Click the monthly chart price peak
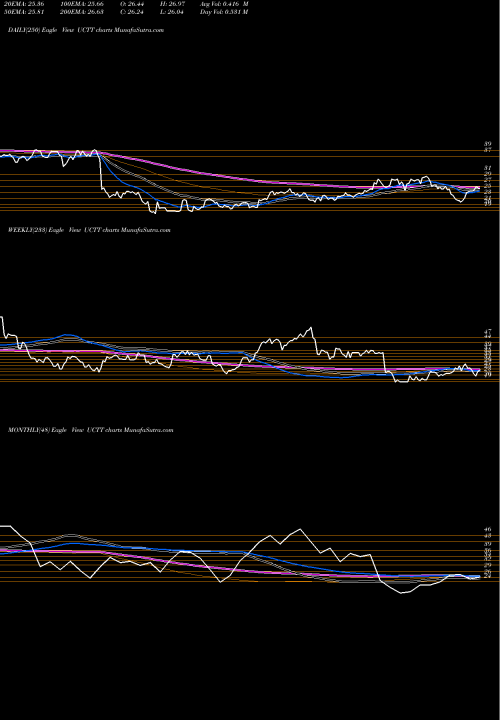This screenshot has height=720, width=500. (x=300, y=529)
